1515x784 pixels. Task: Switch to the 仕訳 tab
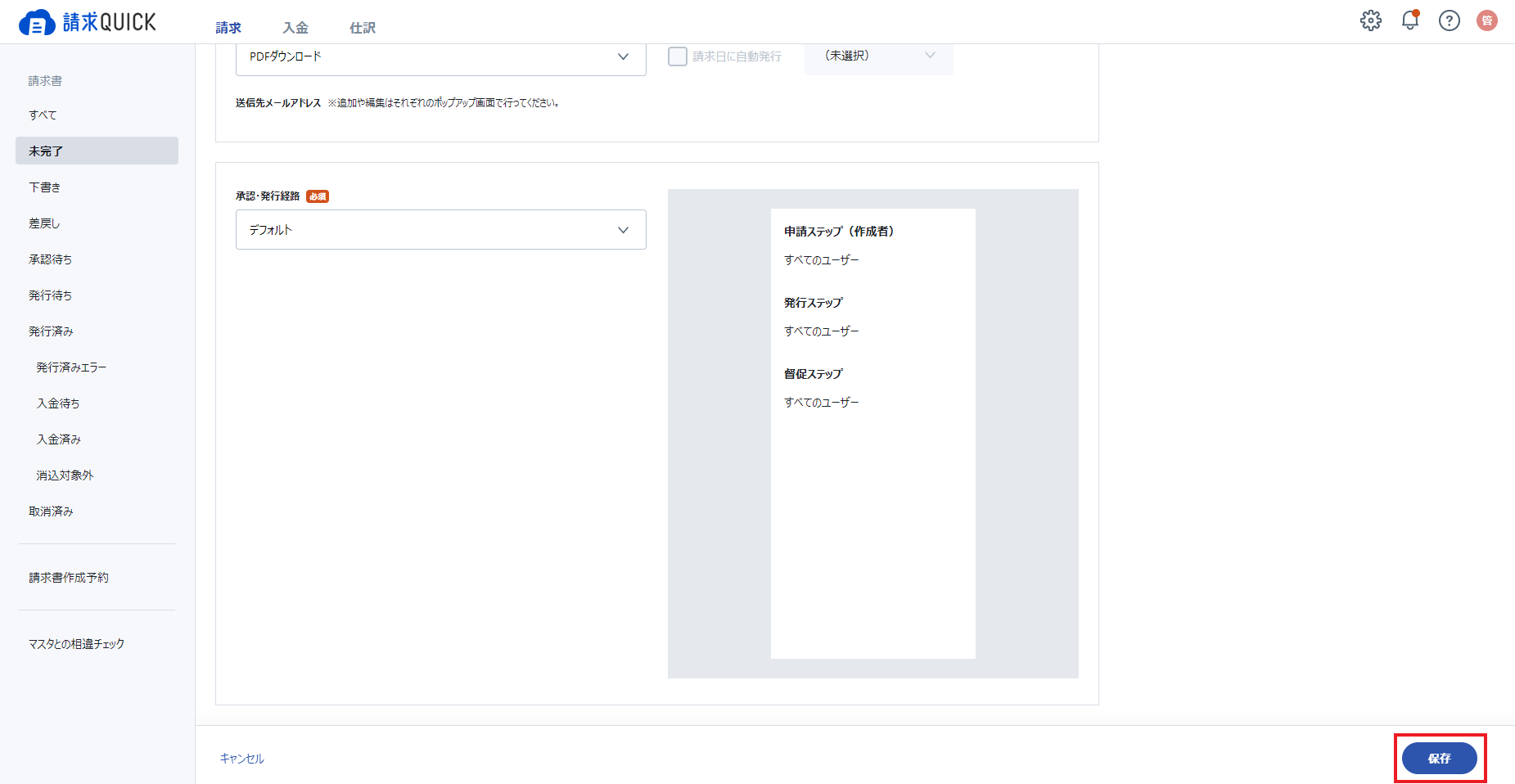pyautogui.click(x=363, y=28)
